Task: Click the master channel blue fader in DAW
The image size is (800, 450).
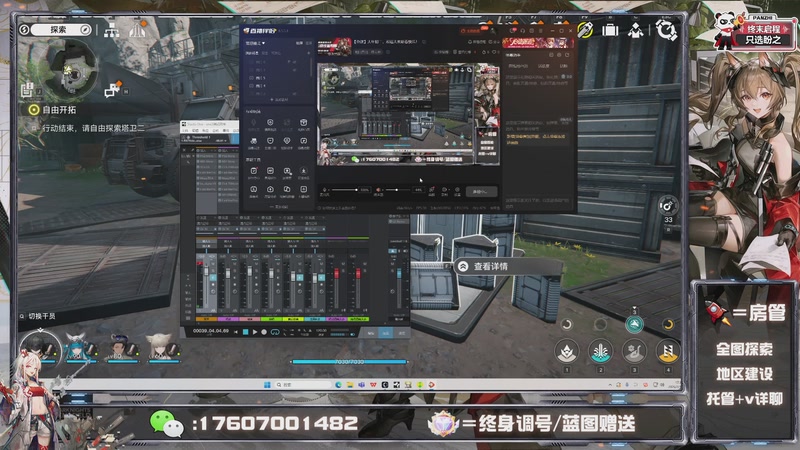Action: [399, 274]
